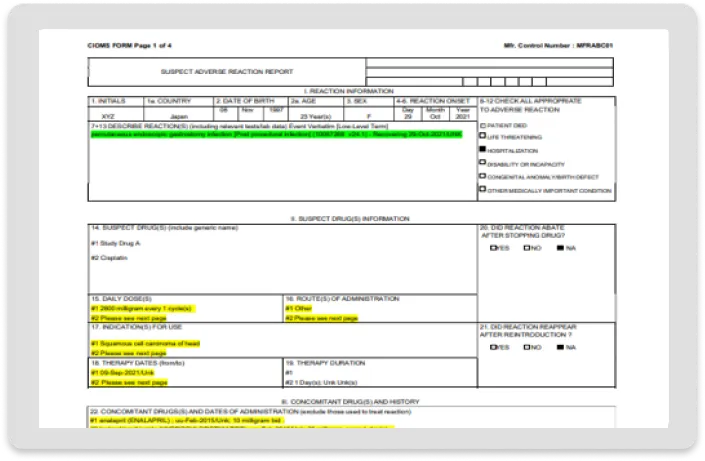The height and width of the screenshot is (461, 705).
Task: Click the Squamous cell carcinoma indication text
Action: [x=146, y=343]
